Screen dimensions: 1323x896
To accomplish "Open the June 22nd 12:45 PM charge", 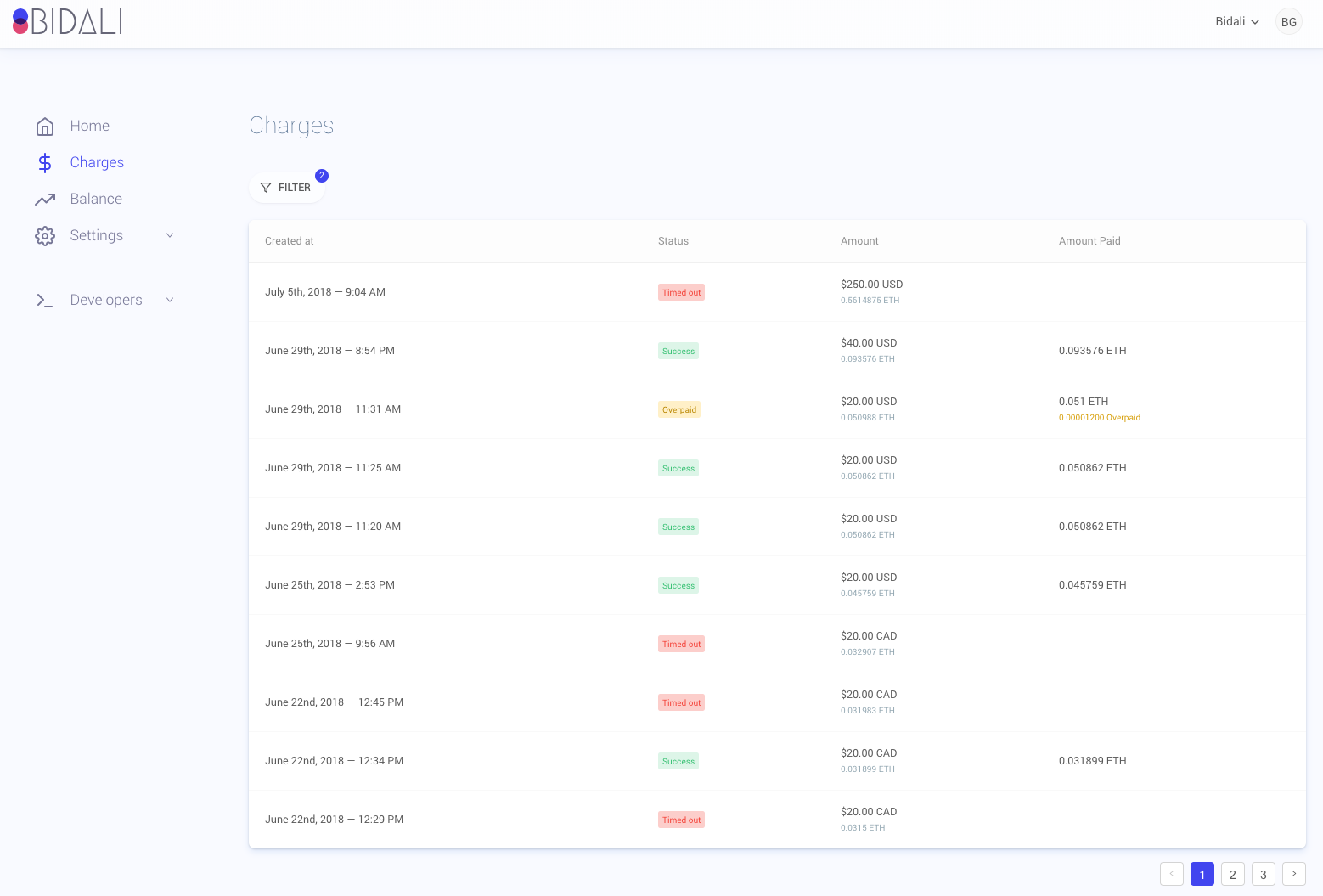I will (x=777, y=702).
